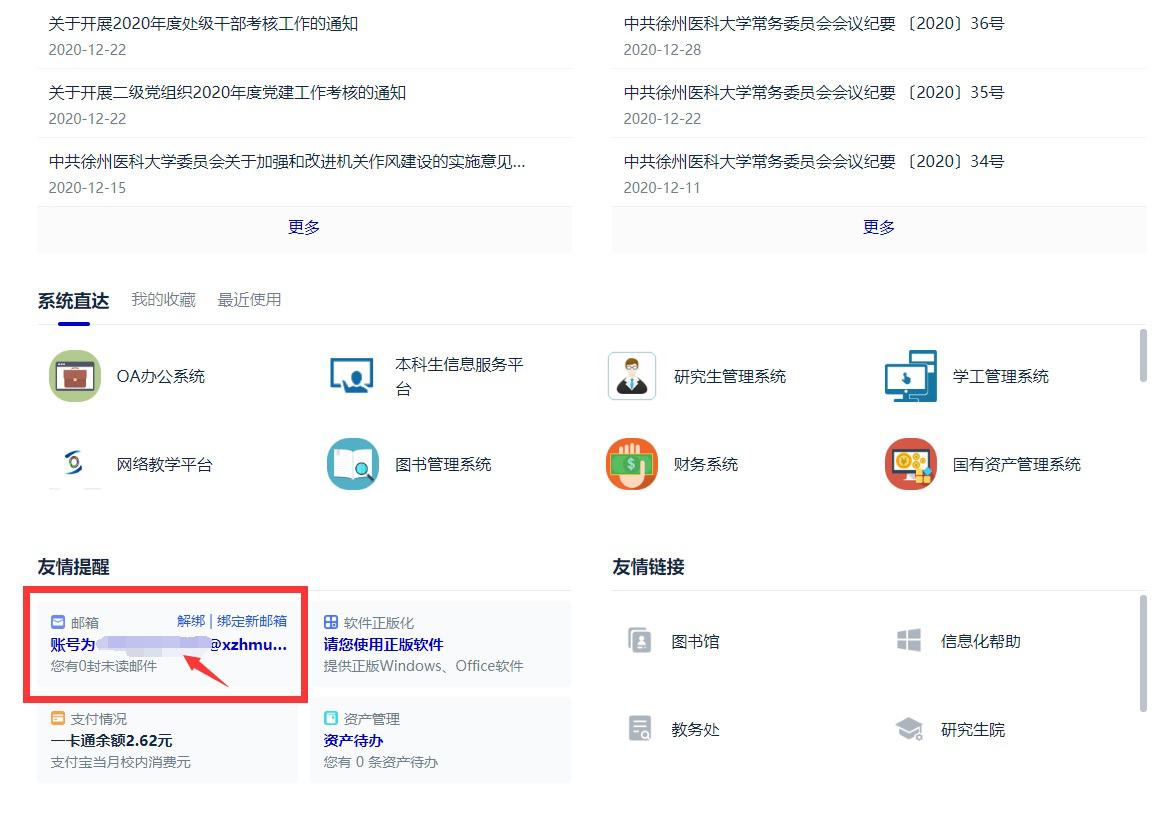Click the 本科生信息服务平台 icon

coord(352,376)
